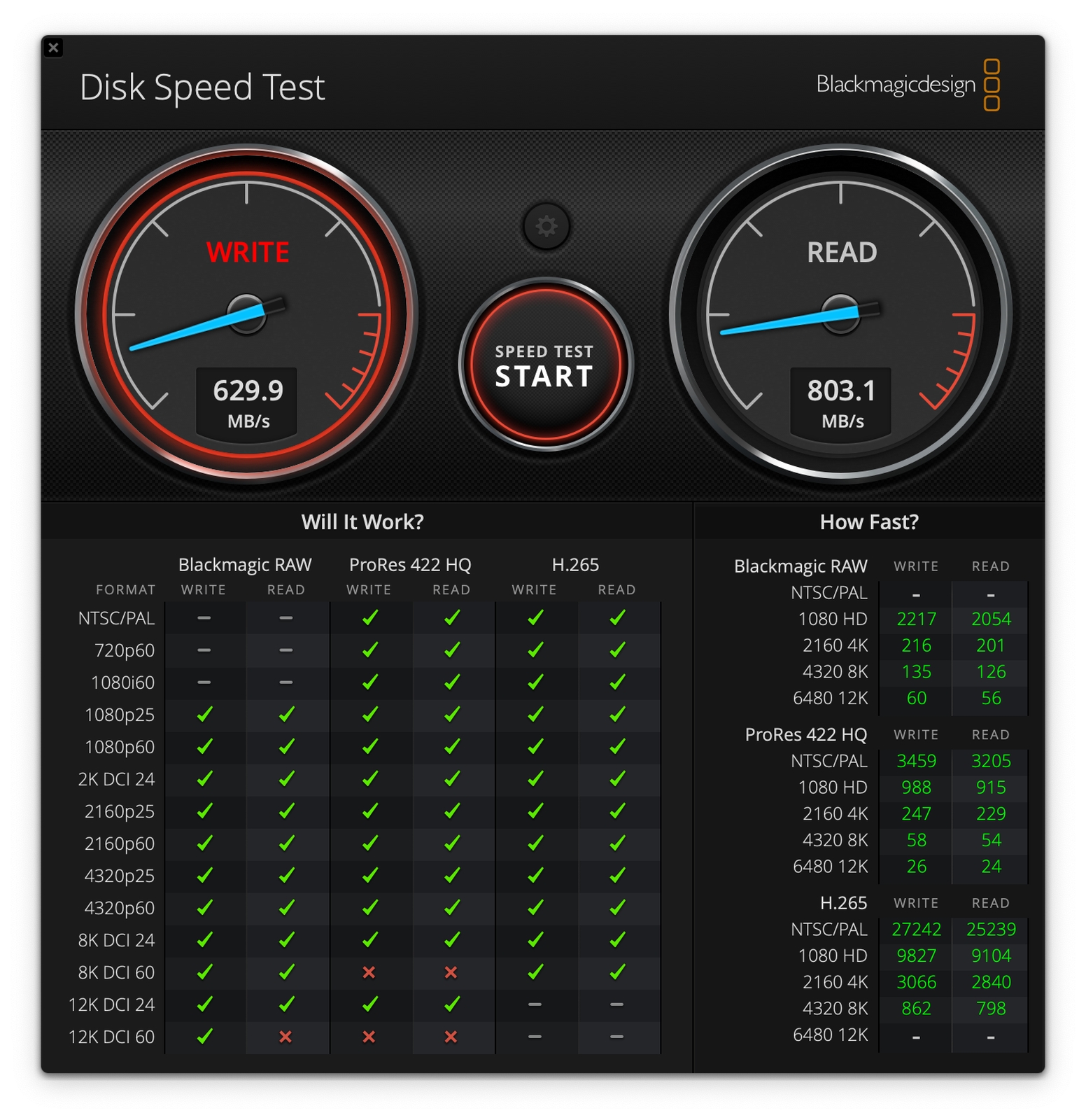This screenshot has height=1120, width=1086.
Task: Select the 2160p25 format row label
Action: [x=120, y=812]
